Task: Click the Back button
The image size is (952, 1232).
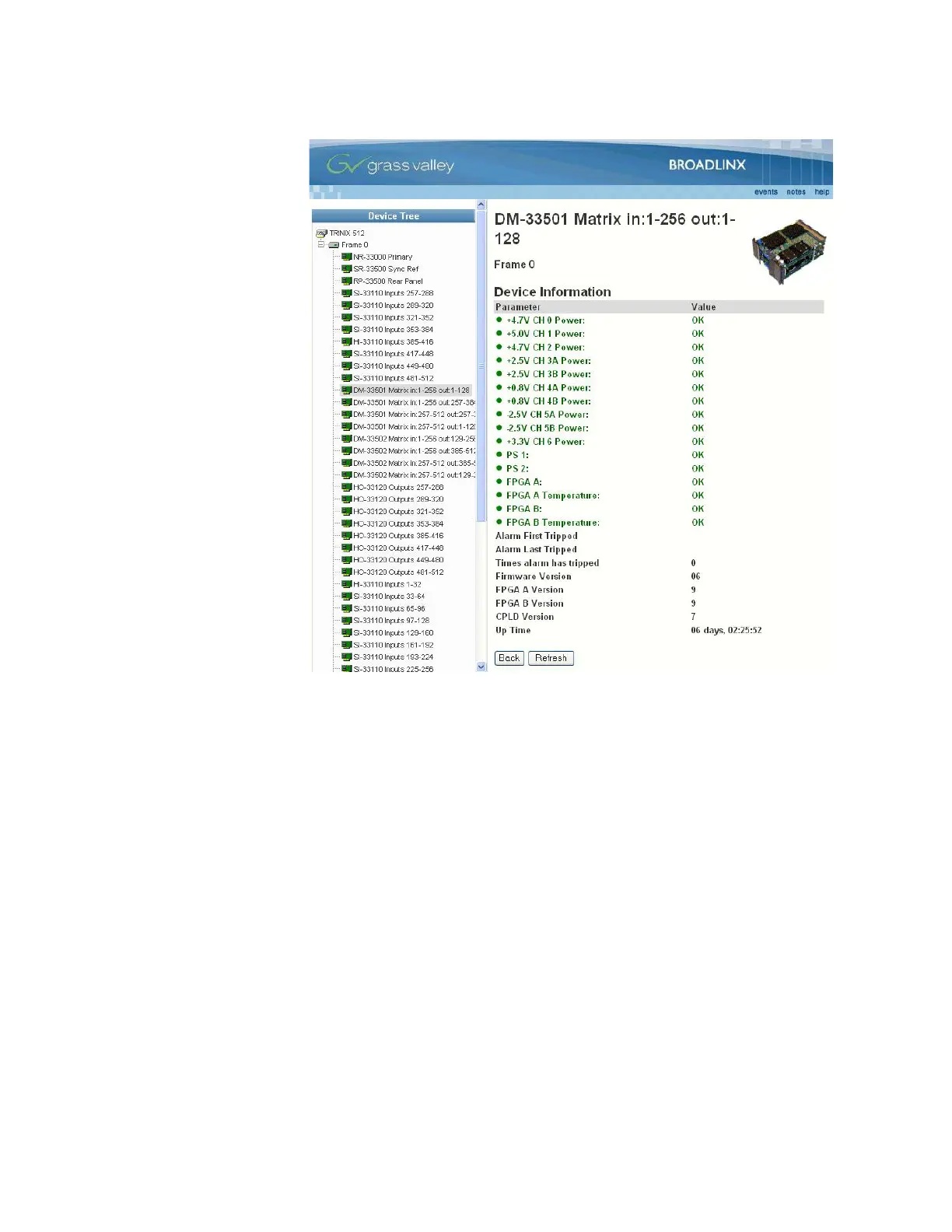Action: pos(509,658)
